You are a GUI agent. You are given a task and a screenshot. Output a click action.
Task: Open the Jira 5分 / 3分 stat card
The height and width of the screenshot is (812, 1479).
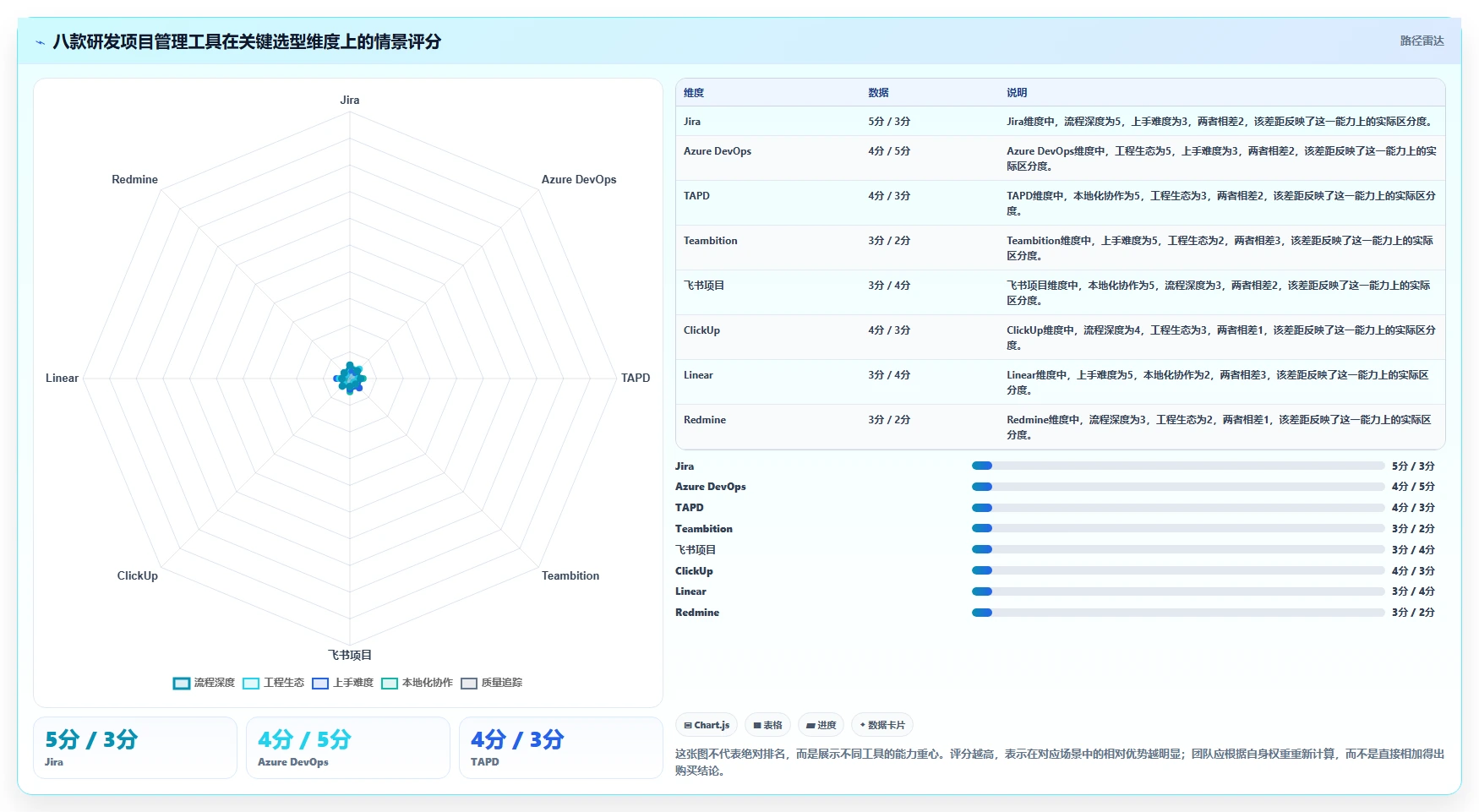[x=135, y=748]
